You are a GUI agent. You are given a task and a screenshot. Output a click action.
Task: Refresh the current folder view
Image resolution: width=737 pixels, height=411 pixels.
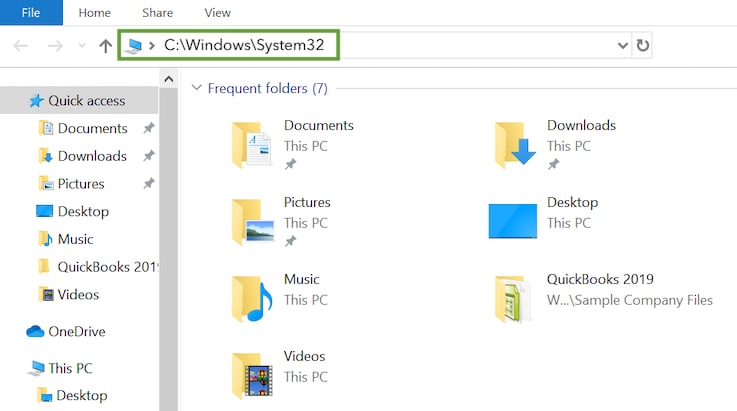tap(643, 46)
